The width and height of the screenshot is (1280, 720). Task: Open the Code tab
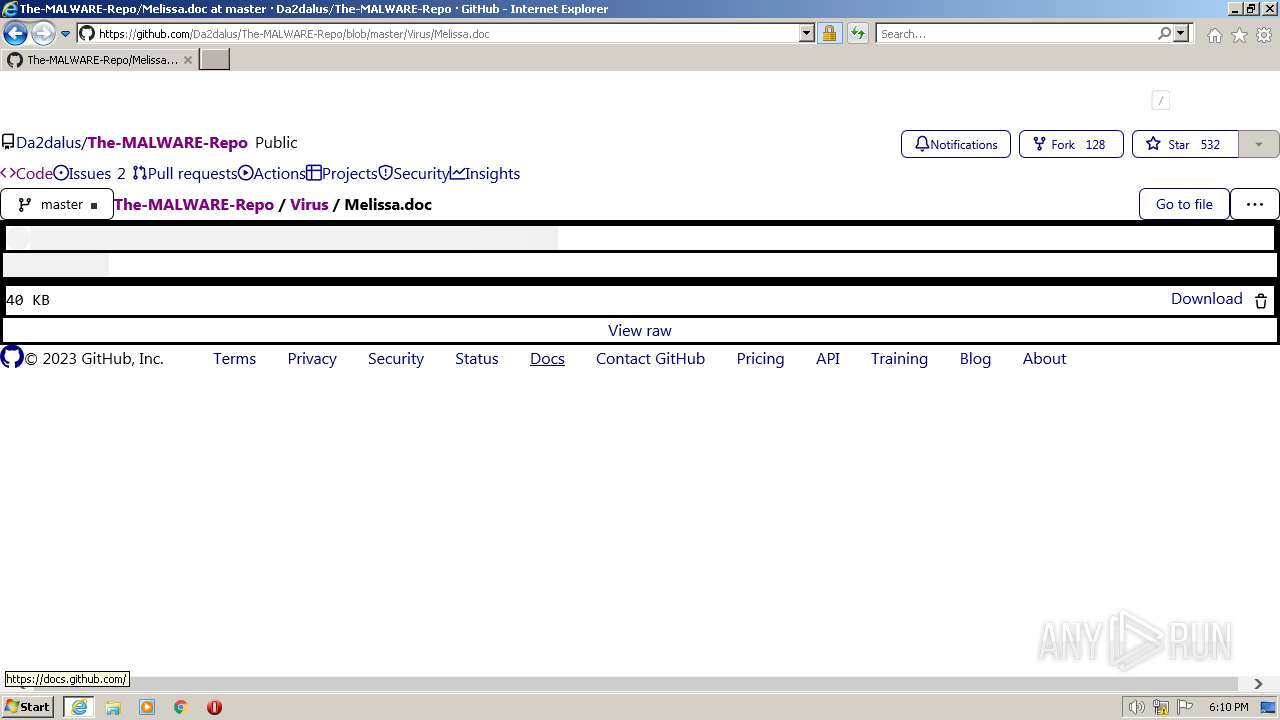point(27,174)
